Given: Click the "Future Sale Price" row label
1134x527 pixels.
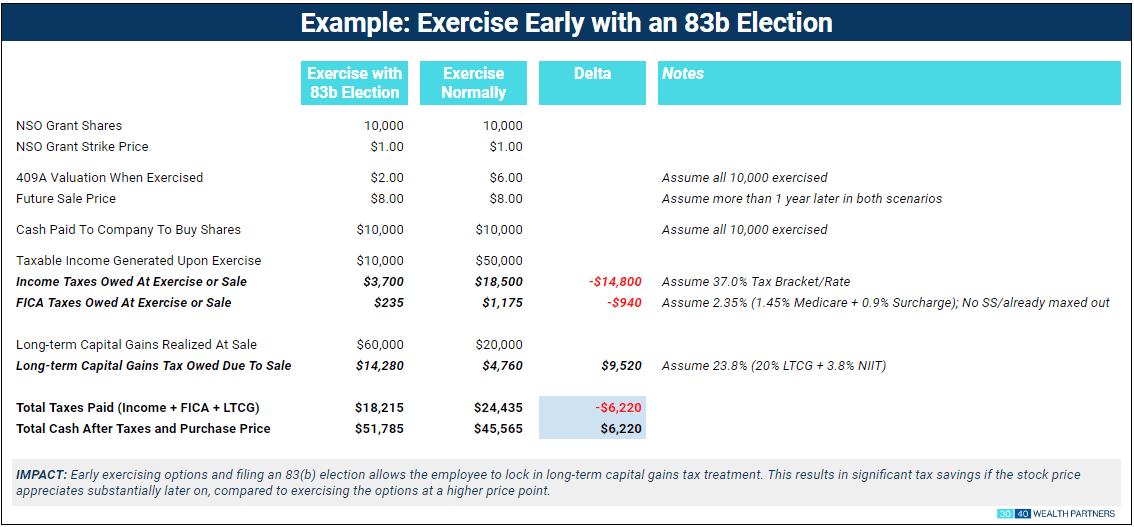Looking at the screenshot, I should pos(66,199).
